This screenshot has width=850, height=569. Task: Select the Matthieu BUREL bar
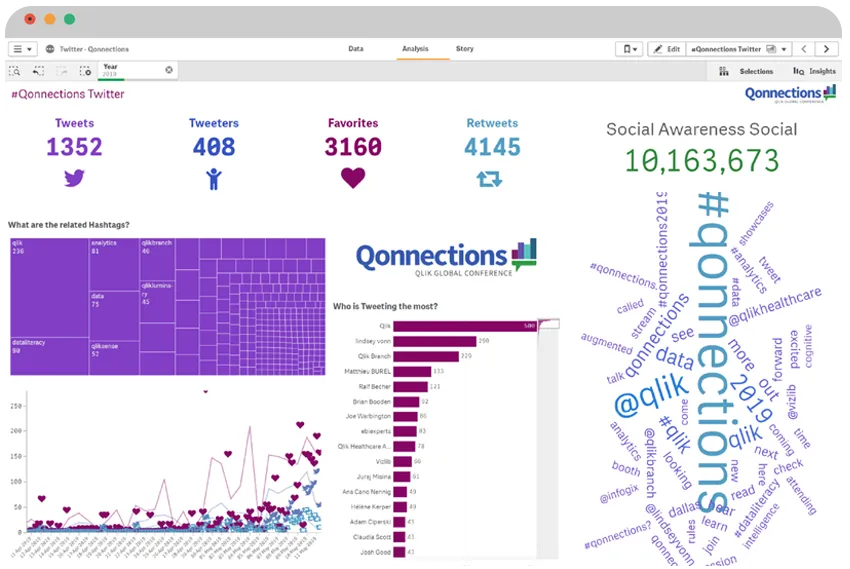tap(412, 372)
